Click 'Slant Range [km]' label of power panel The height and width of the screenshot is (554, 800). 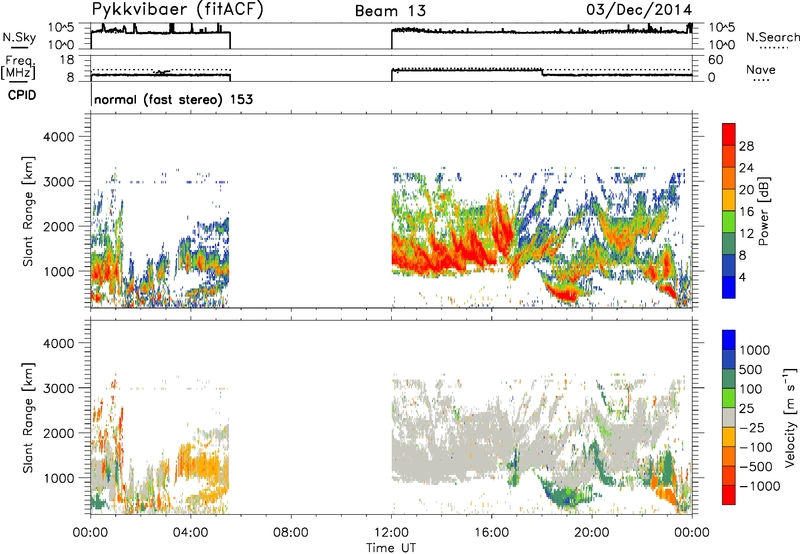pyautogui.click(x=28, y=211)
